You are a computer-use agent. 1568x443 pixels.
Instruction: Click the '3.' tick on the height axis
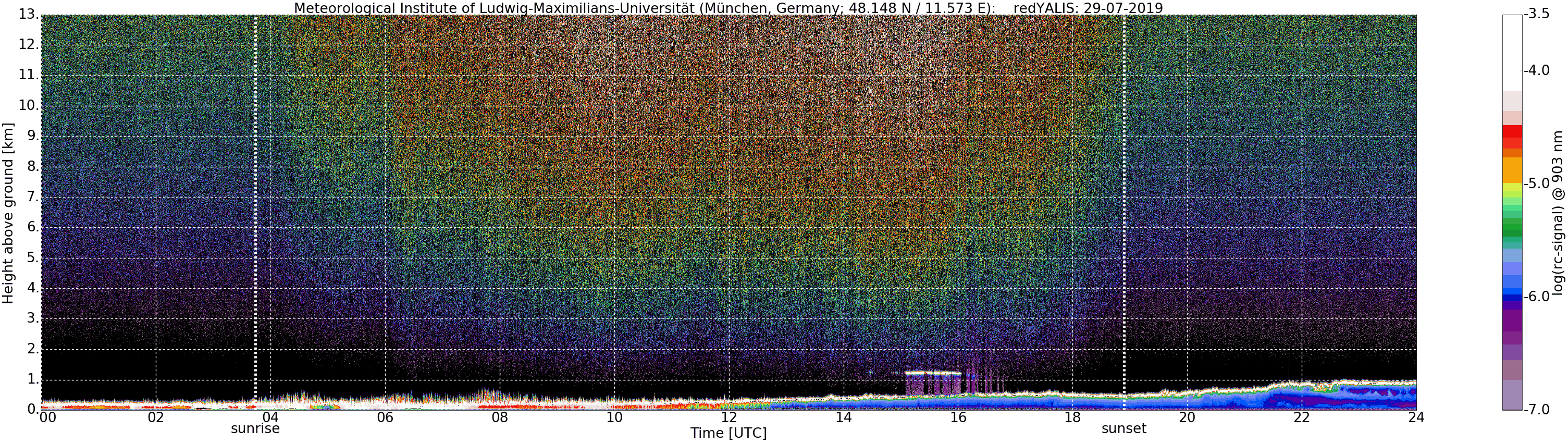point(33,319)
